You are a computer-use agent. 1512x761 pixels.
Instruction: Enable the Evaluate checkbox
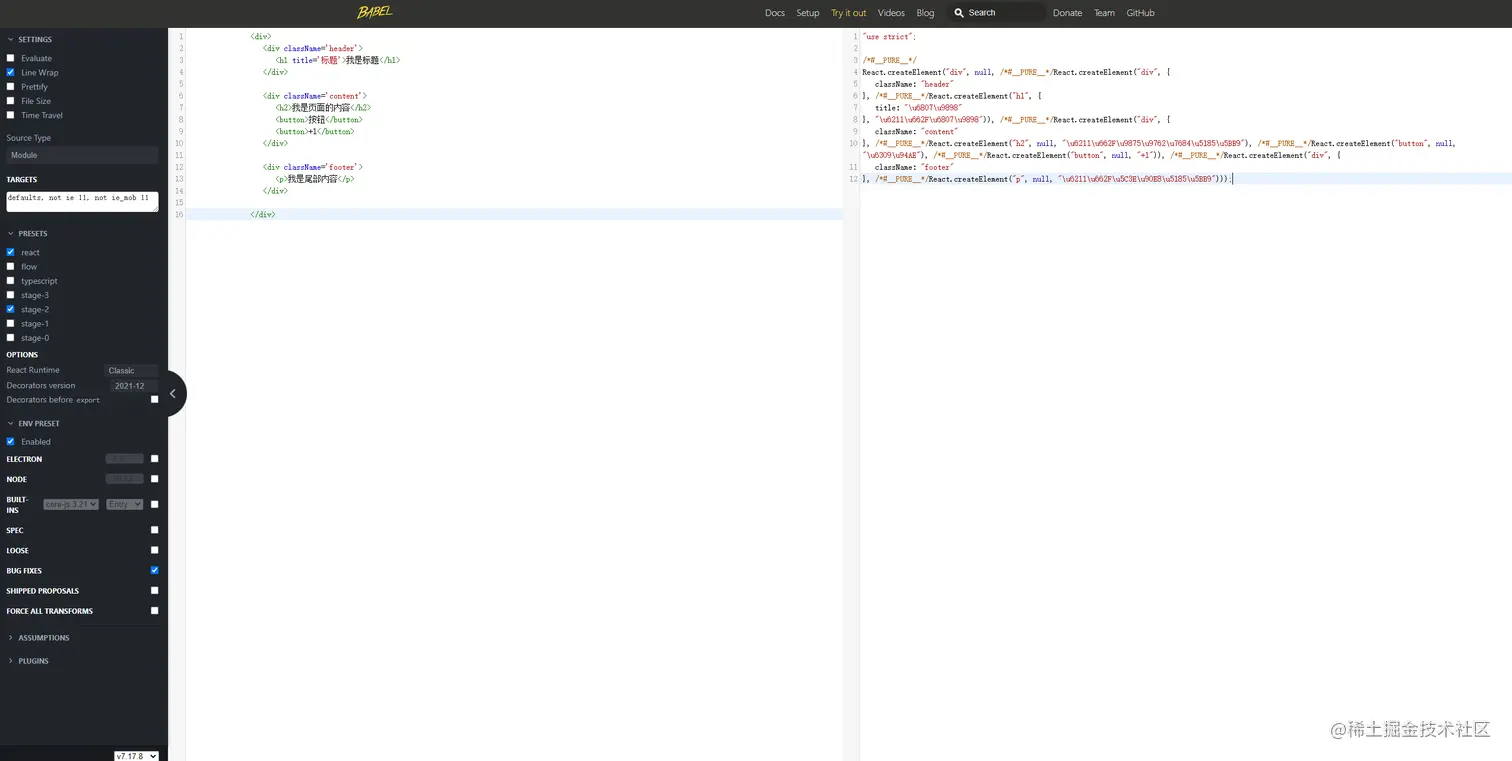pyautogui.click(x=11, y=58)
